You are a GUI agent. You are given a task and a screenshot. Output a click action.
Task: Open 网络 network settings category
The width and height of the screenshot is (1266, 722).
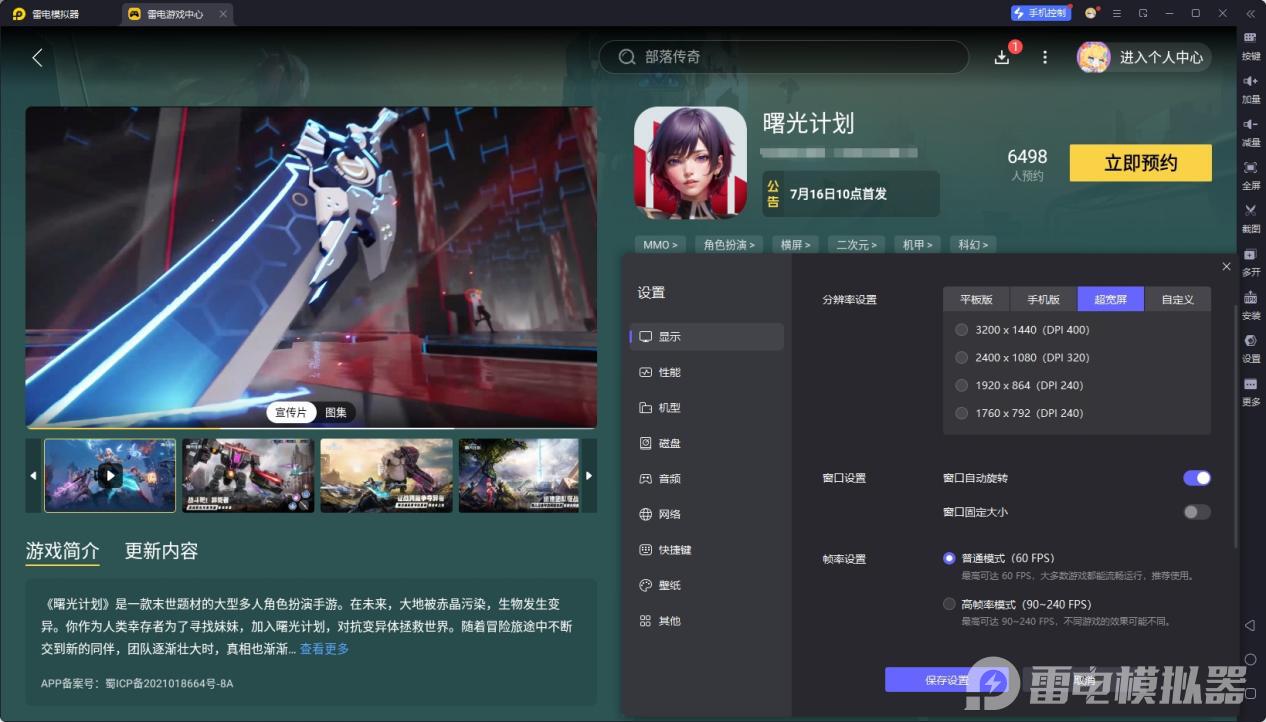point(706,514)
